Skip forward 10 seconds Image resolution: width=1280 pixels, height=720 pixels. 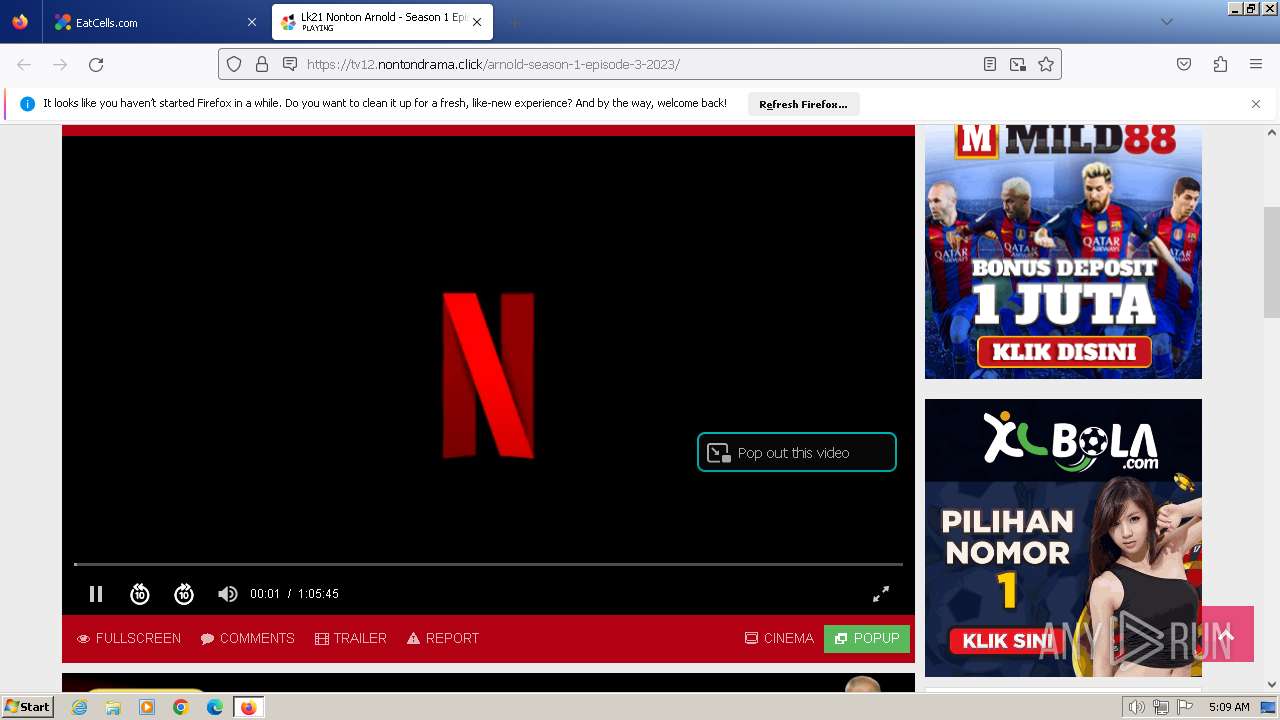click(x=184, y=594)
